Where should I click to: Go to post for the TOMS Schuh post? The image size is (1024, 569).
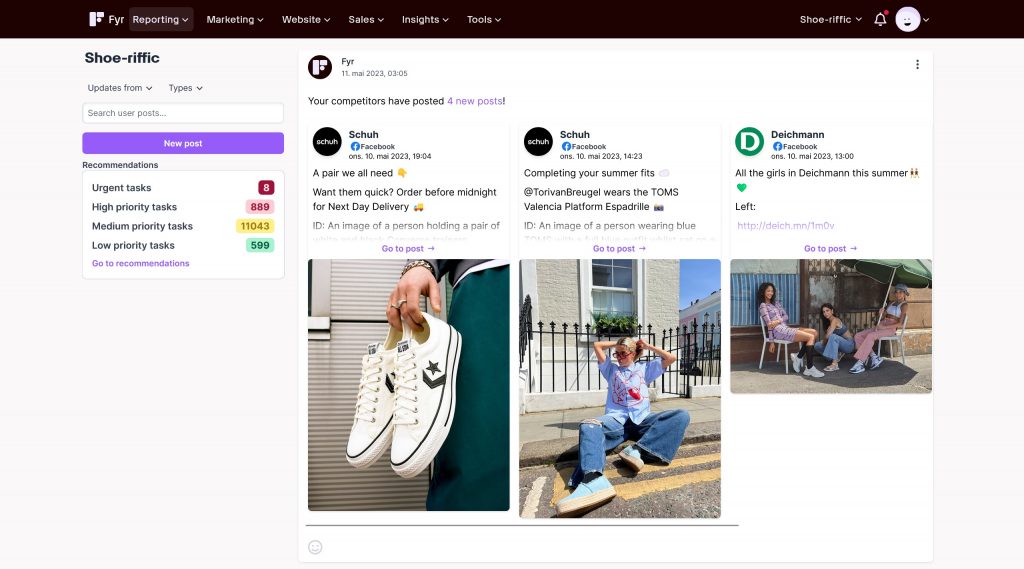[x=619, y=248]
